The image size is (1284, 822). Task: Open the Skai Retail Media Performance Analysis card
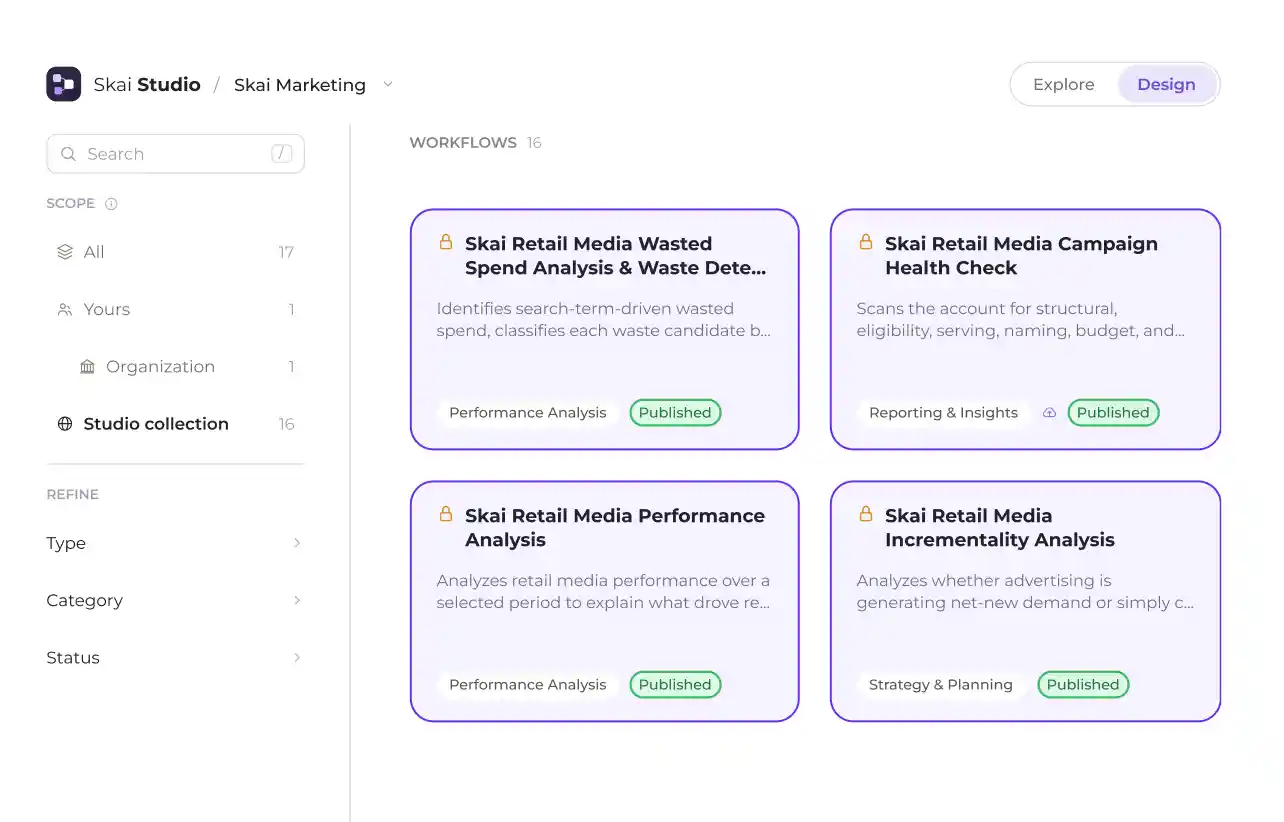click(x=605, y=601)
